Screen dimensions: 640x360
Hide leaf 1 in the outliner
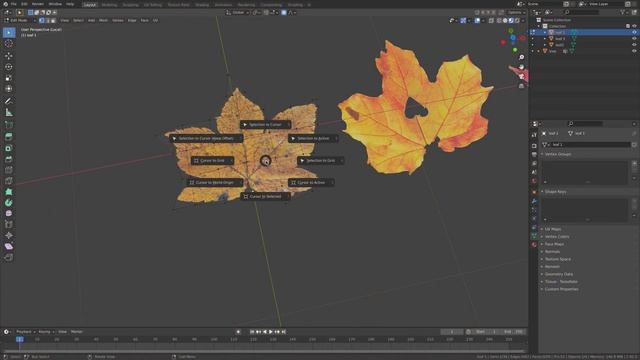634,32
